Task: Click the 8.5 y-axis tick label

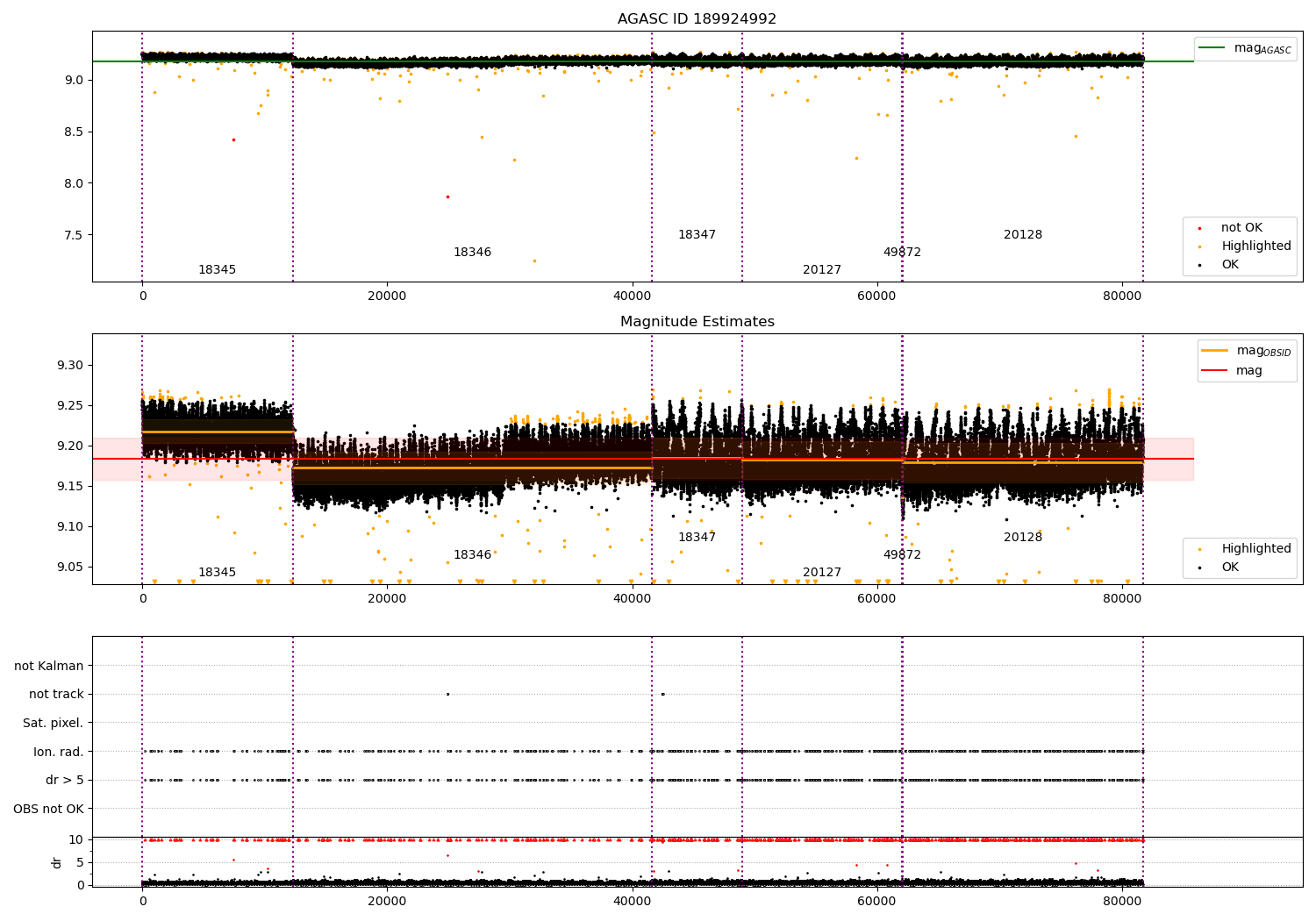Action: (x=75, y=132)
